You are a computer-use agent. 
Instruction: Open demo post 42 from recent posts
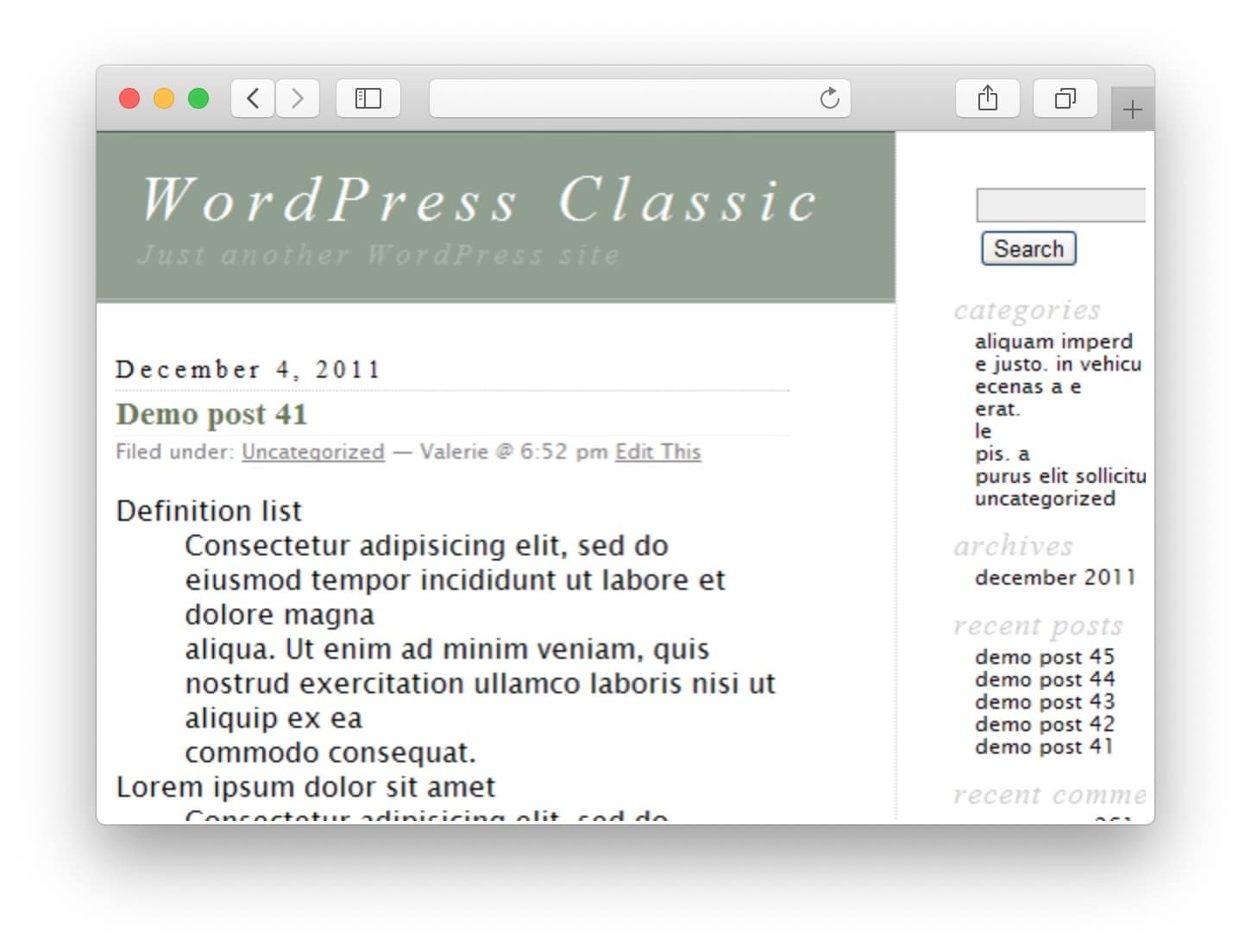click(1044, 724)
